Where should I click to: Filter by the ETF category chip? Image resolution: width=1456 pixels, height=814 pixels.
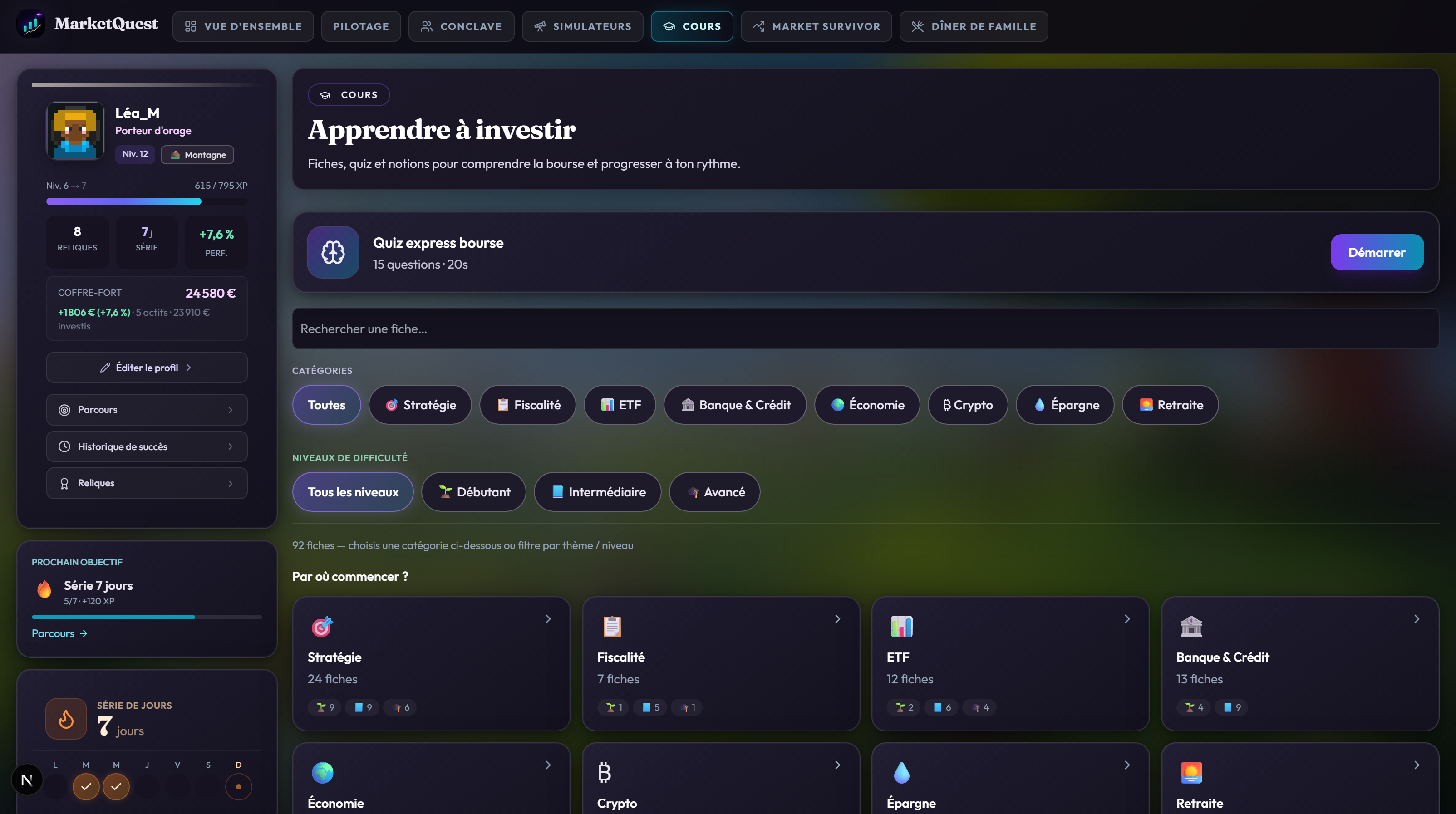click(620, 405)
